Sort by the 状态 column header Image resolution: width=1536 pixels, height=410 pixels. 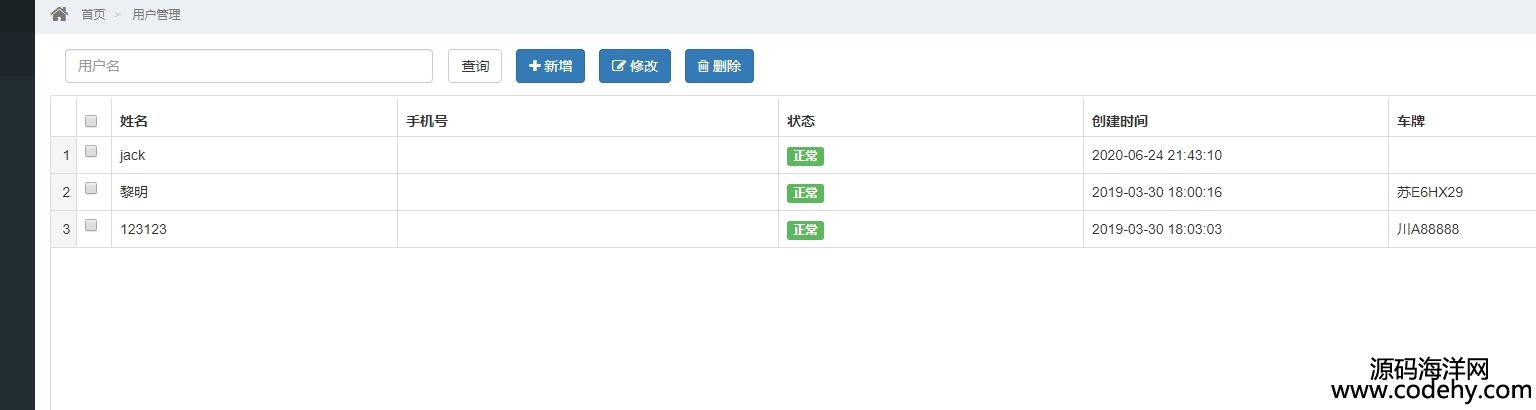801,121
